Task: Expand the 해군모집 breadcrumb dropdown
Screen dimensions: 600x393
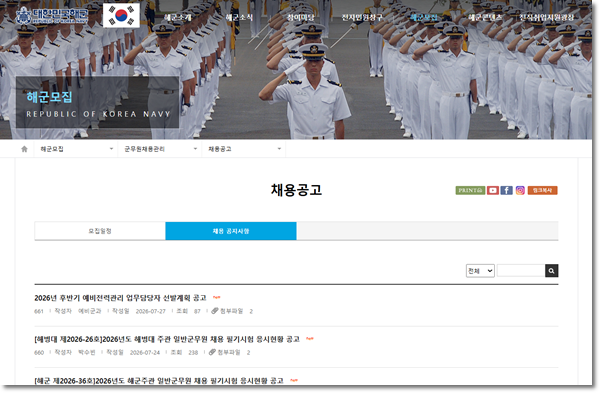Action: [x=76, y=149]
